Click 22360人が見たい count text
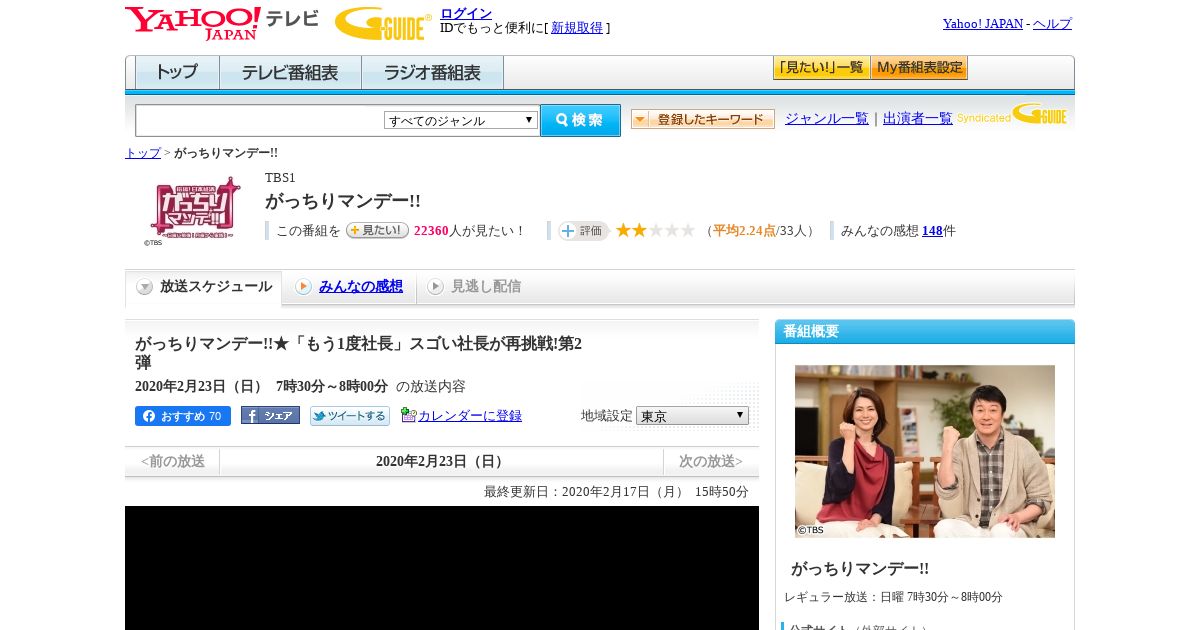Screen dimensions: 1200x630 (x=470, y=231)
